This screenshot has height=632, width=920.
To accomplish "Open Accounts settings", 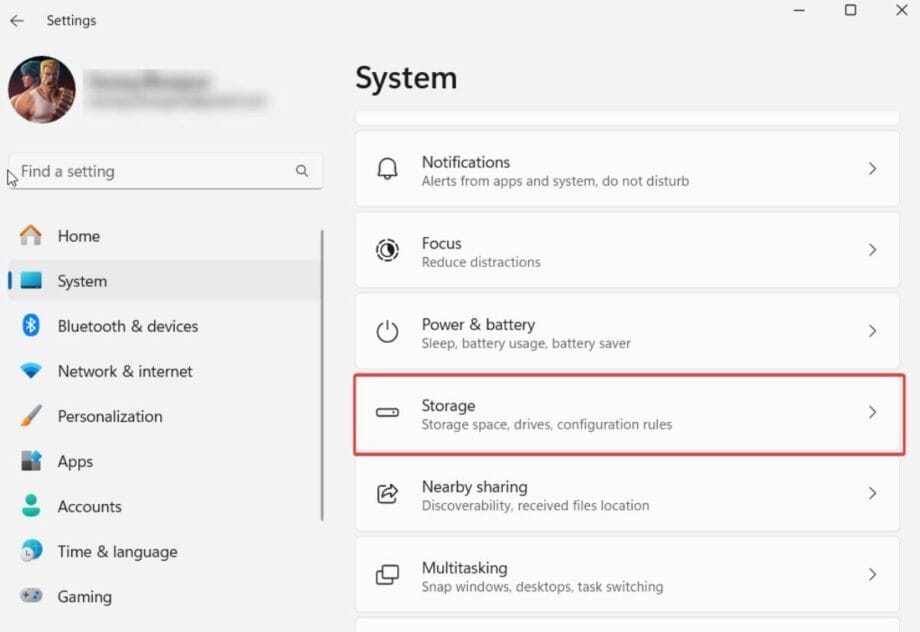I will coord(90,506).
